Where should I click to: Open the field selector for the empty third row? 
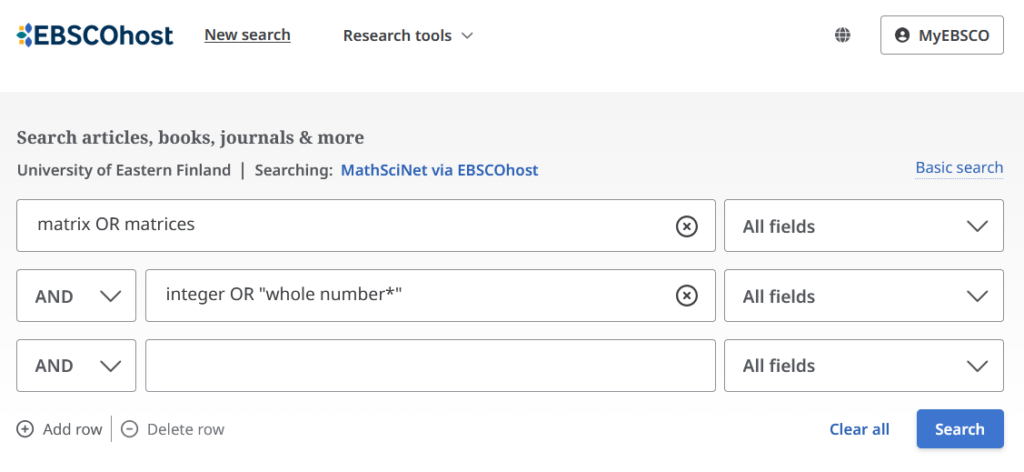863,366
